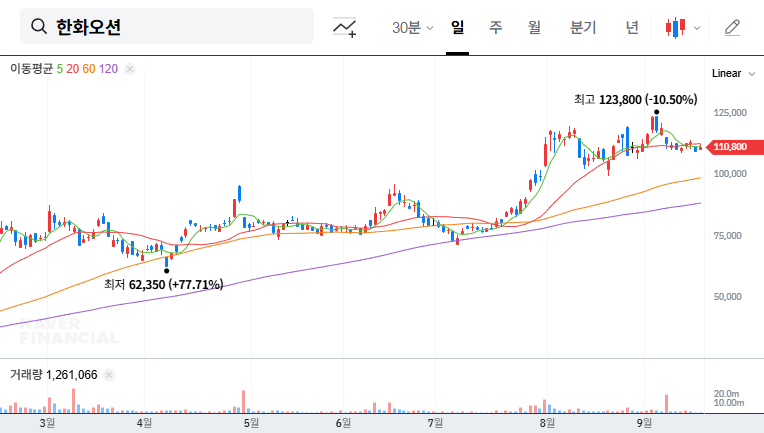Select the 120-day moving average label
The image size is (764, 433).
(108, 69)
